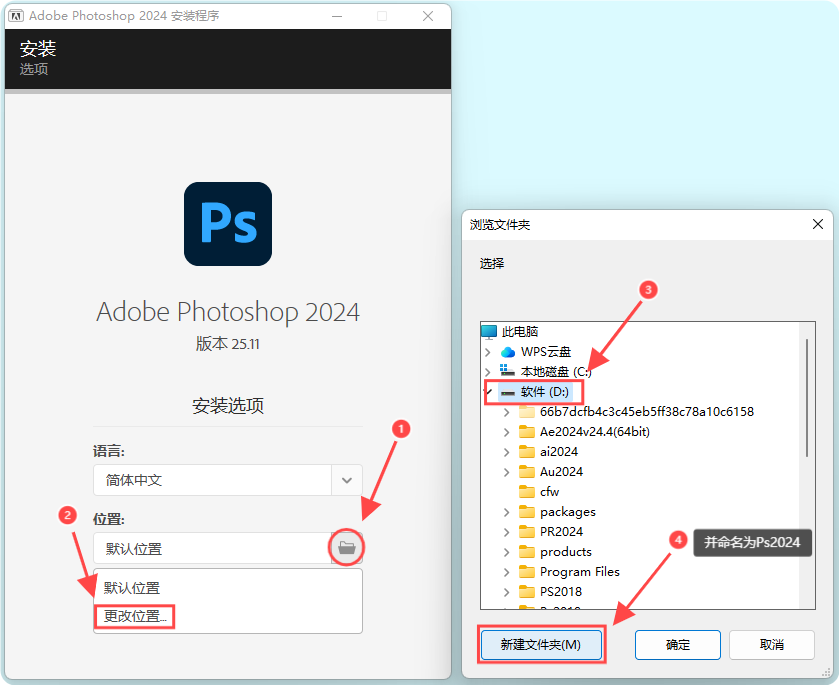Expand the 66b7dcfb4c3c45eb5ff38c78a10c6158 folder

tap(507, 412)
